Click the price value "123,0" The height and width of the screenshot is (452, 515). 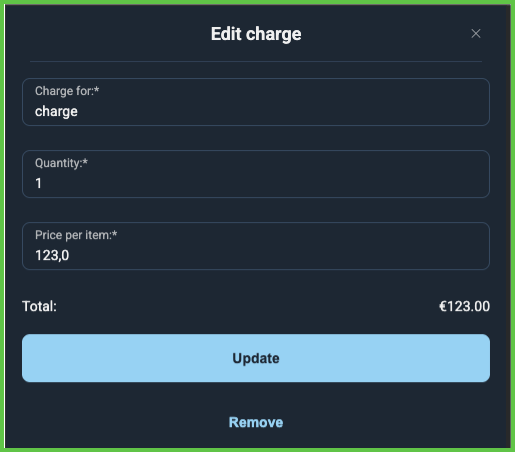point(52,255)
